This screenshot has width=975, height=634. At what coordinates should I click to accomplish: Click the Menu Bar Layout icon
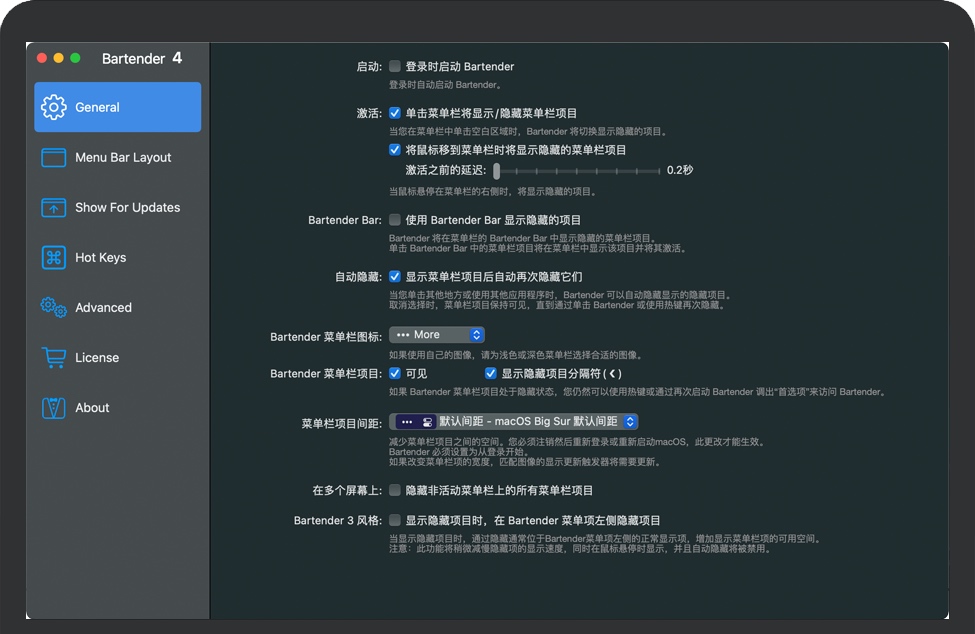pyautogui.click(x=54, y=157)
